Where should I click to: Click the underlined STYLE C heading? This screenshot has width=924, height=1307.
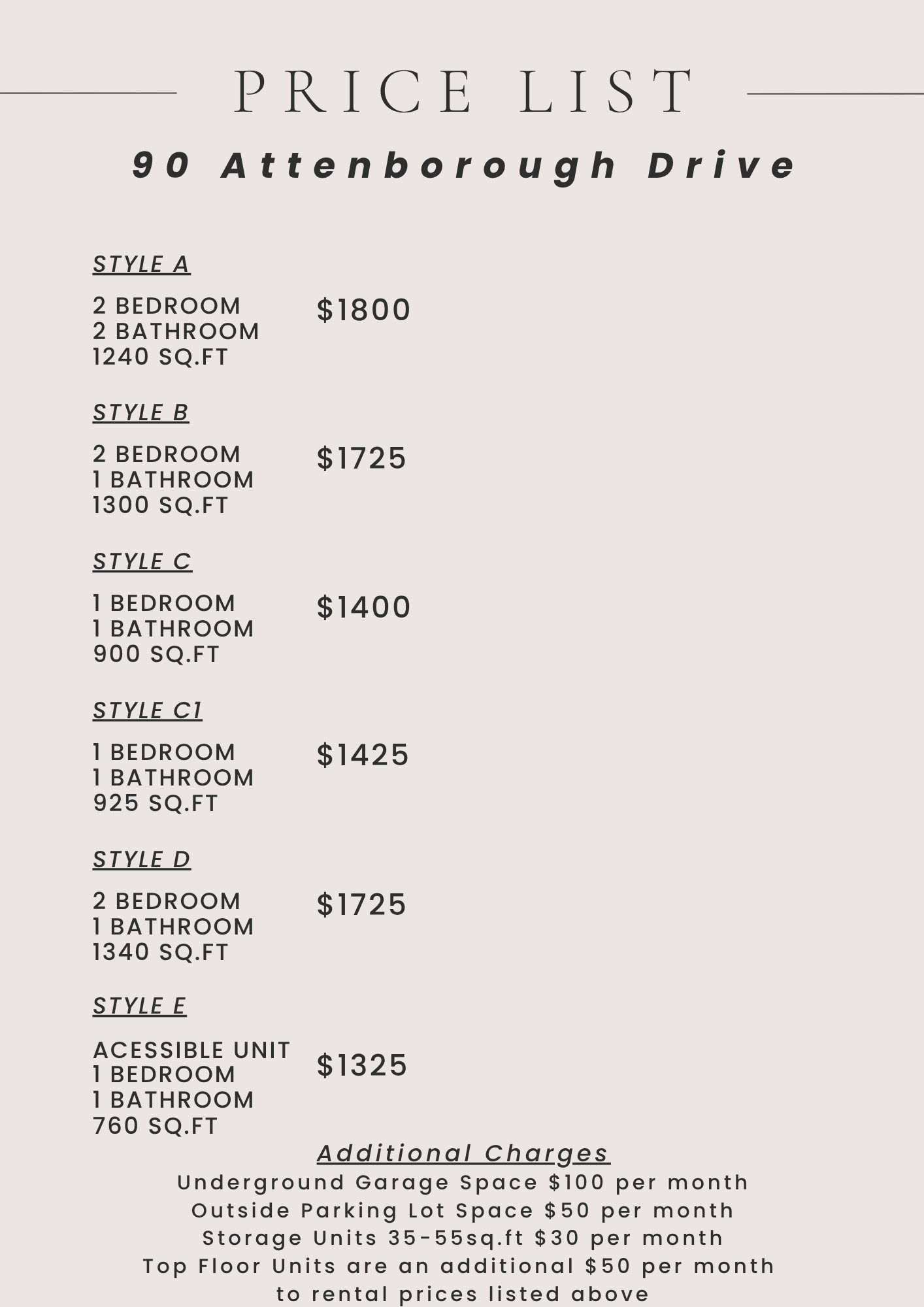click(x=142, y=562)
